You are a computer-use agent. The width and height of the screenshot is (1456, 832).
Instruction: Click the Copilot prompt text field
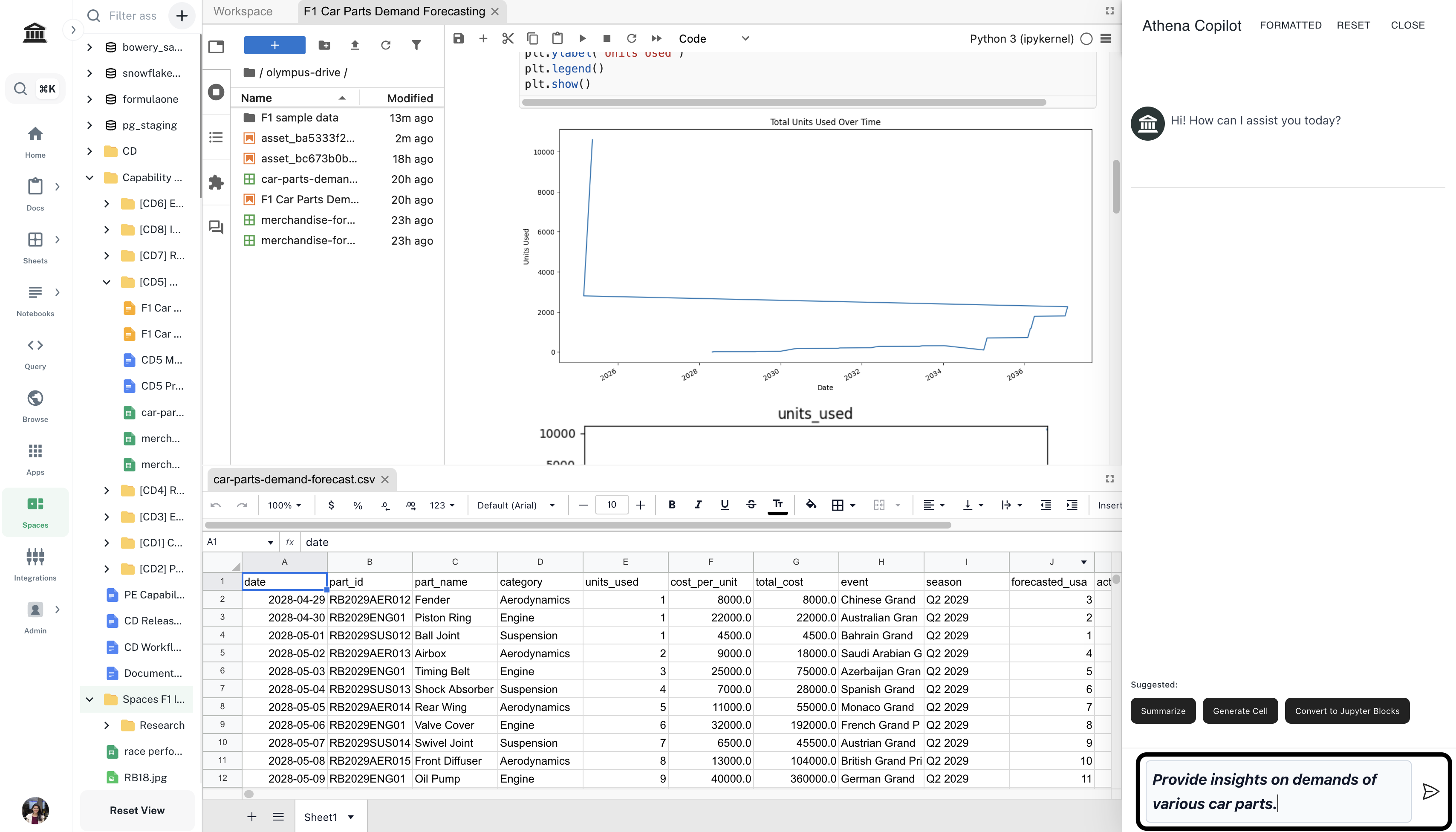click(1278, 792)
